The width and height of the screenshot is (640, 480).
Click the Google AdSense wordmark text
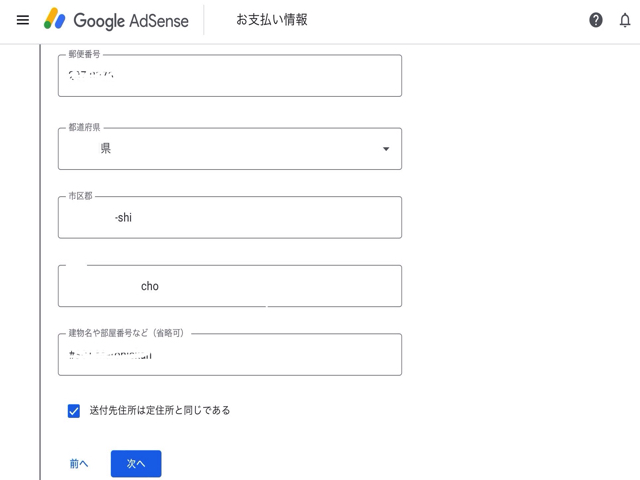click(x=130, y=21)
